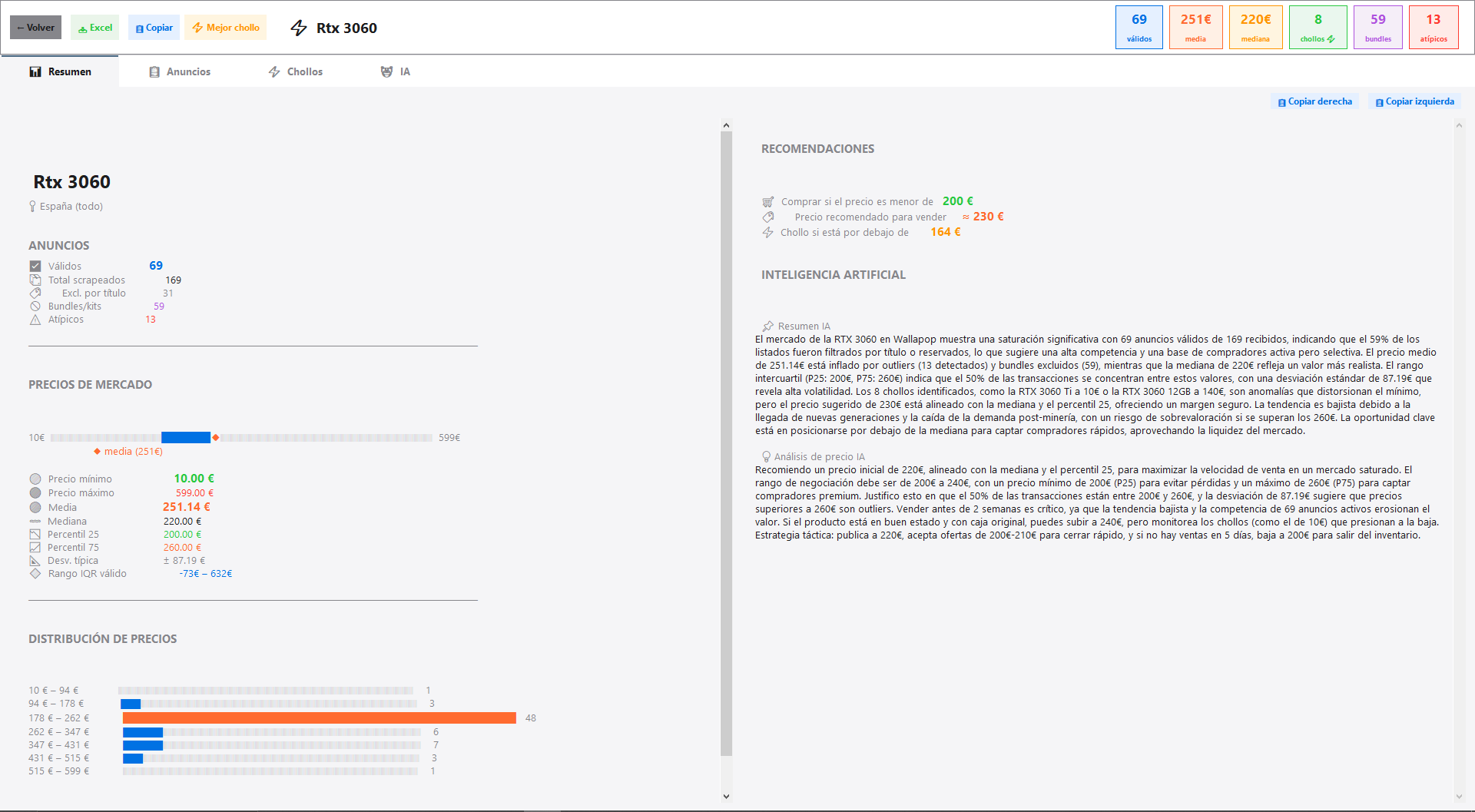This screenshot has width=1475, height=812.
Task: Click the Copiar derecha button
Action: tap(1314, 101)
